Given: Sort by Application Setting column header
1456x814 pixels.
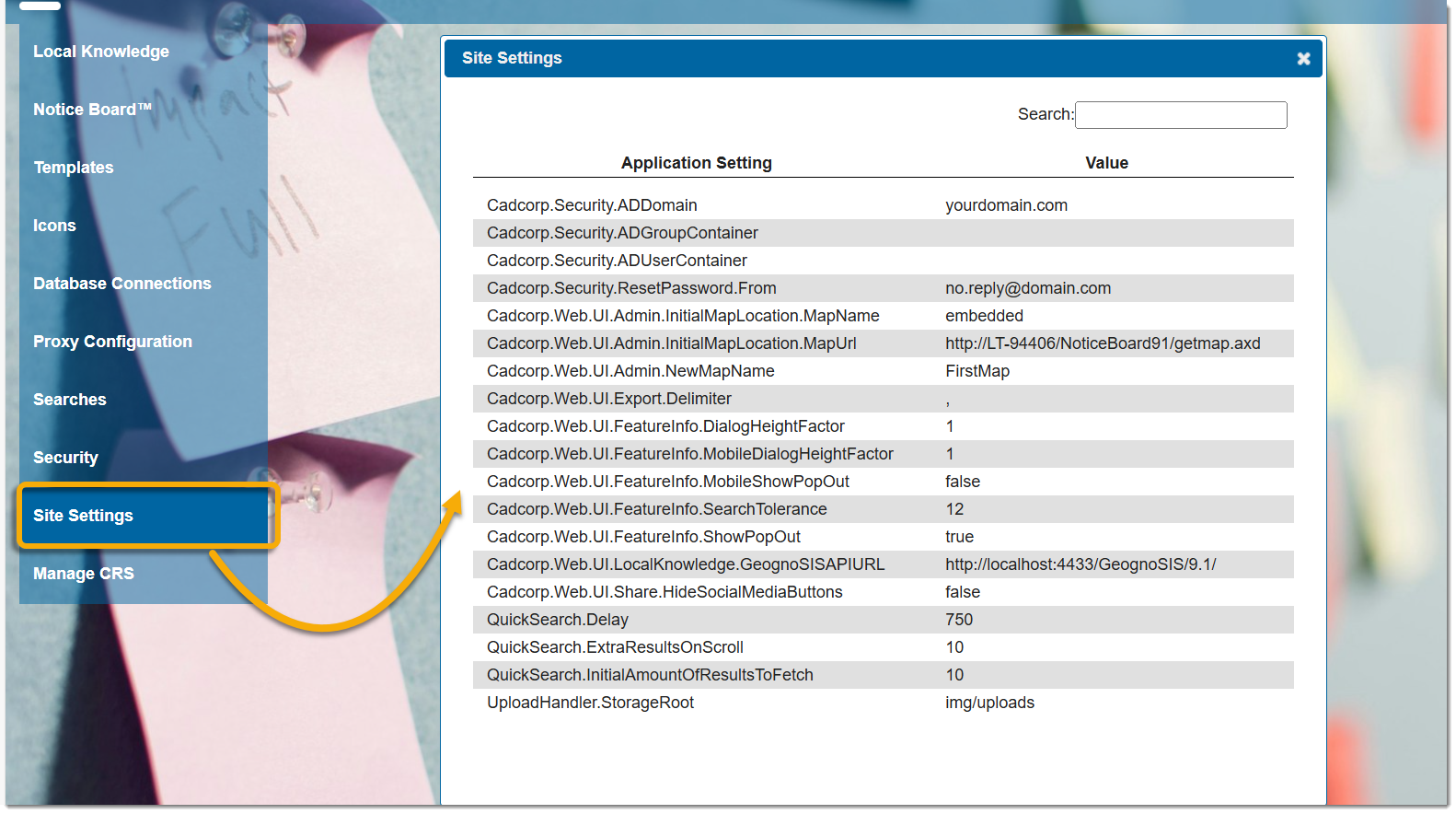Looking at the screenshot, I should (696, 163).
